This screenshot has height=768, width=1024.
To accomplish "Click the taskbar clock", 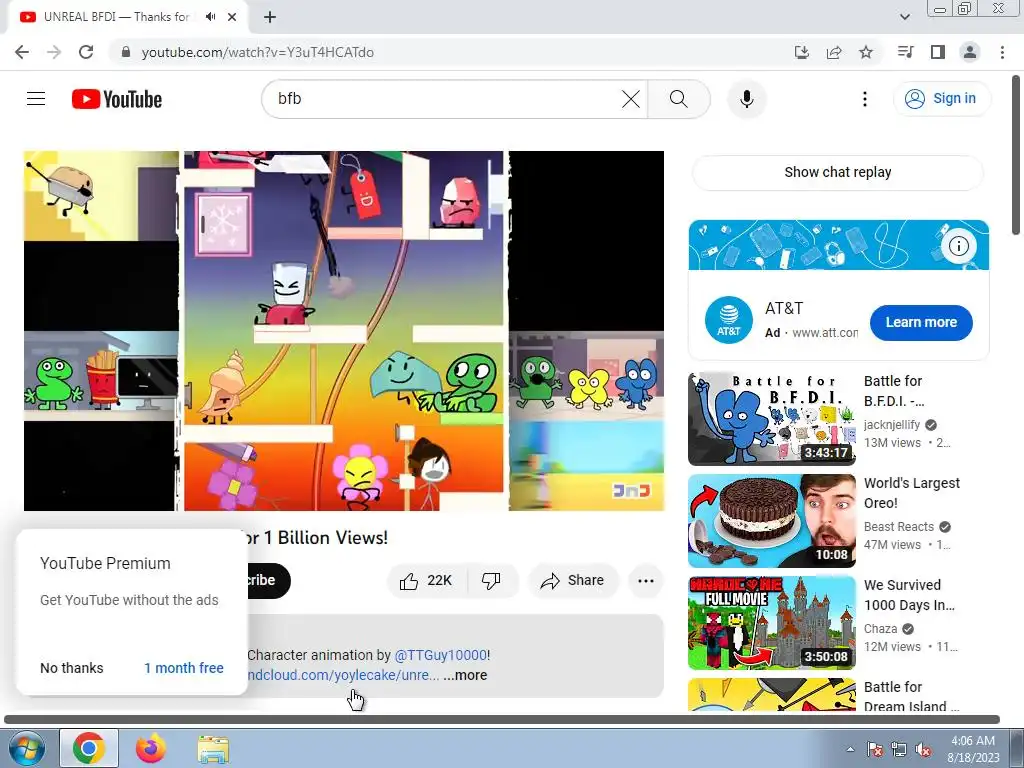I will (973, 749).
